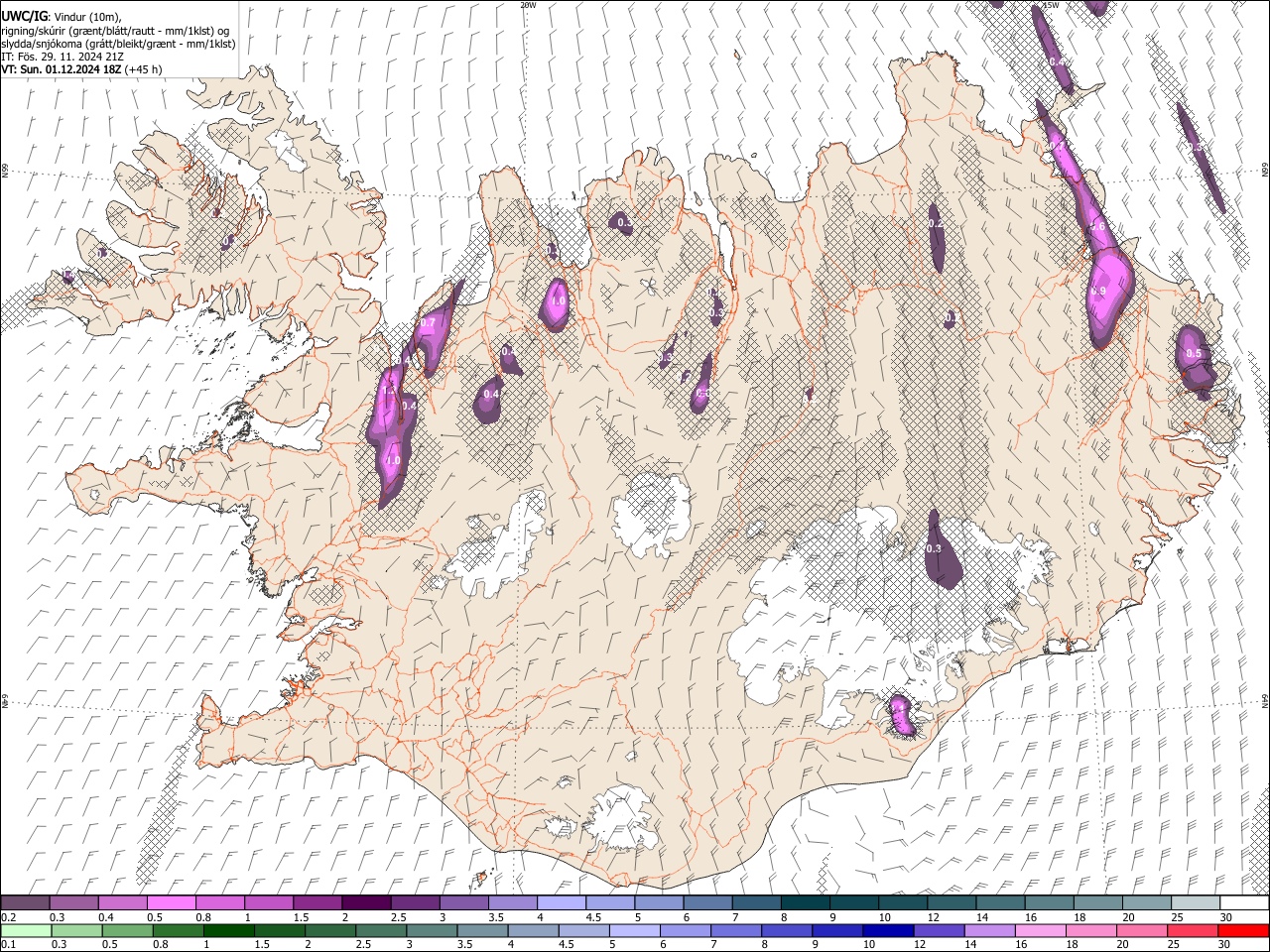Click the light green 0.1 rain swatch
Image resolution: width=1270 pixels, height=952 pixels.
pos(26,931)
